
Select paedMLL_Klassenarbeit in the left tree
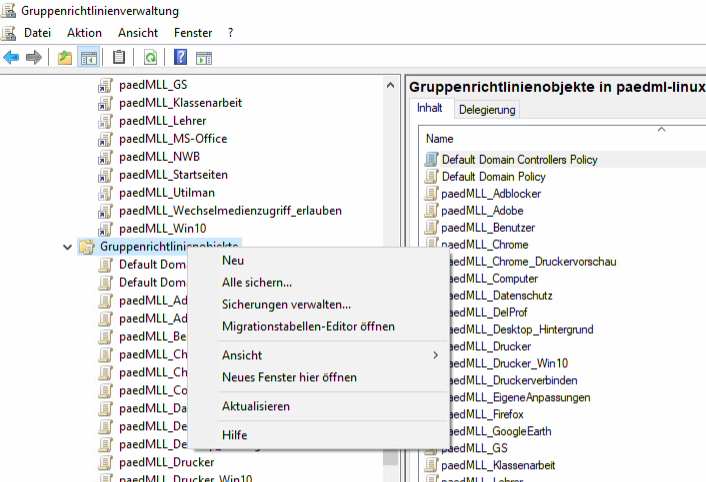tap(180, 102)
